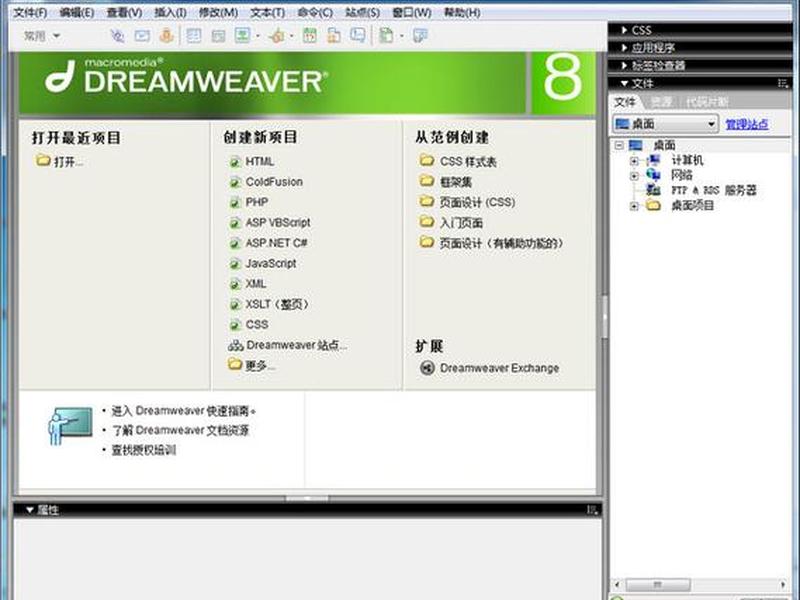Expand the 标签检查器 panel group
Viewport: 800px width, 600px height.
pos(624,65)
